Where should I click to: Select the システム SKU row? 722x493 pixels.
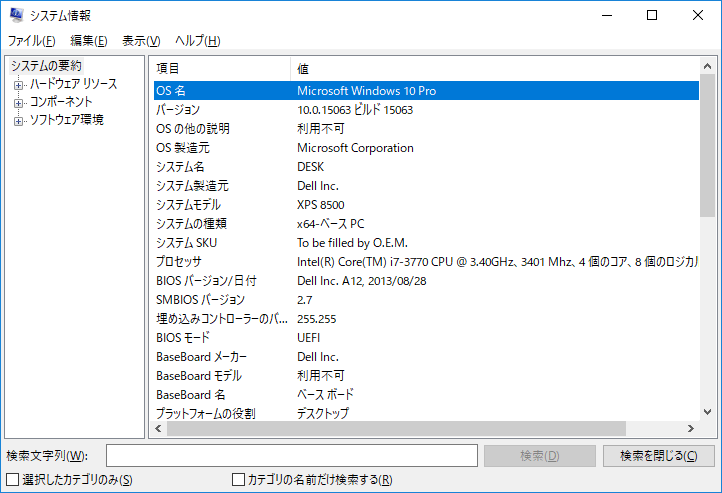[x=426, y=243]
